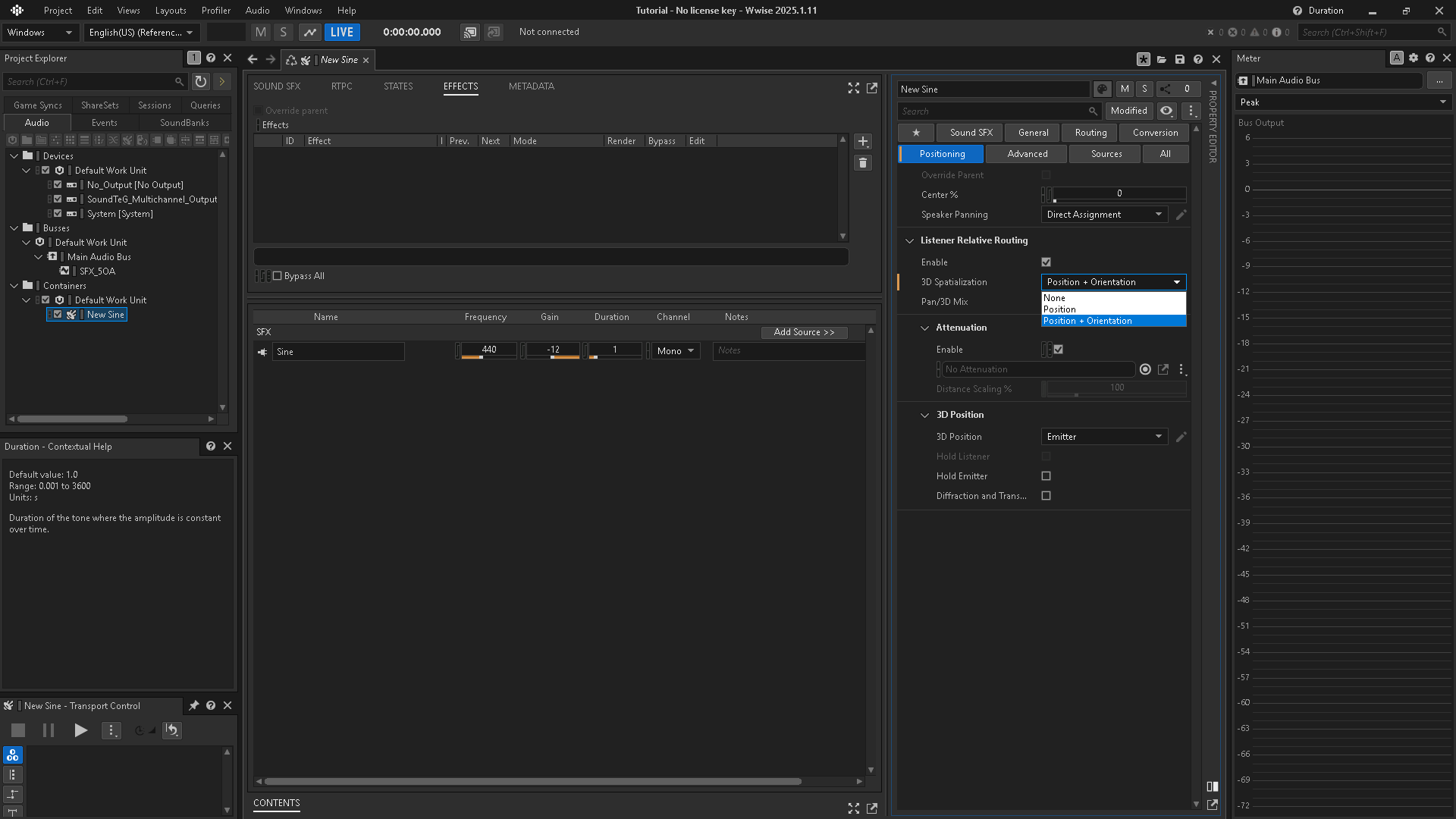Click the LIVE button

342,32
